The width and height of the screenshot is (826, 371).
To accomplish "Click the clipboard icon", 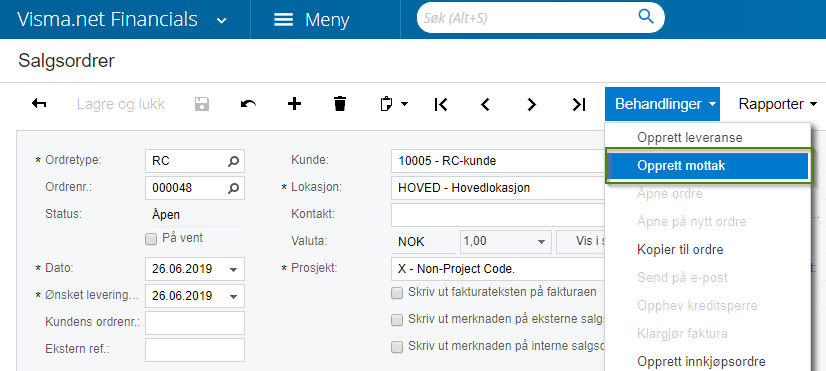I will [386, 104].
